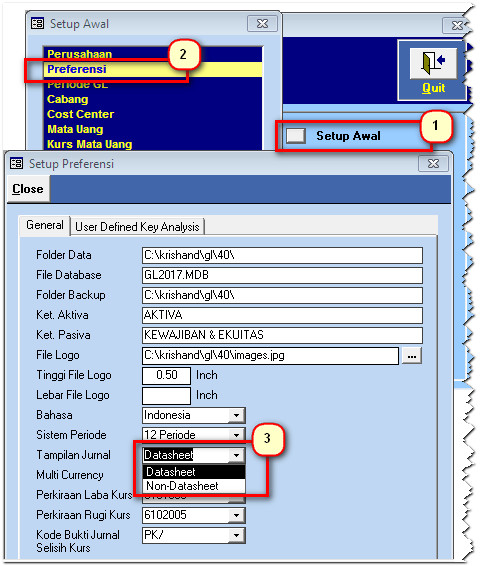Click the empty Lebar File Logo field
This screenshot has width=484, height=566.
tap(166, 396)
